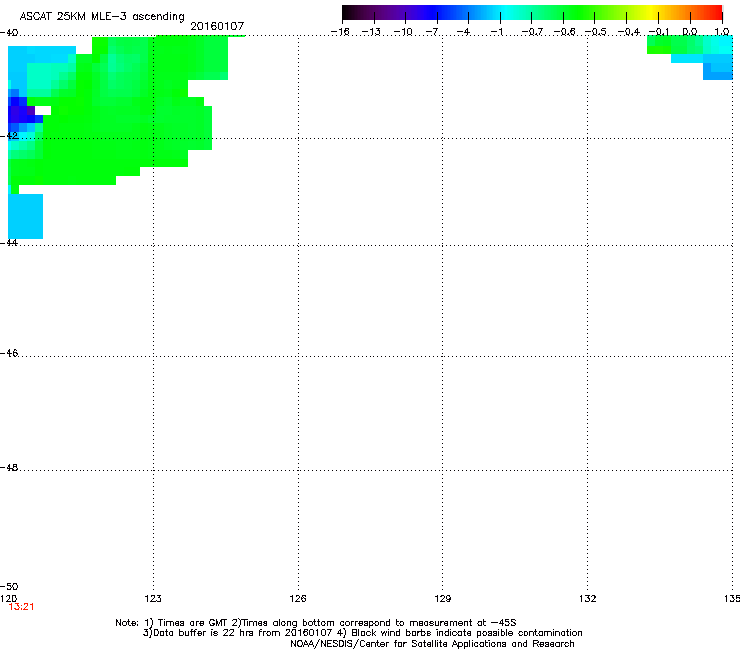Click the -50 latitude axis label
This screenshot has height=650, width=740.
point(9,586)
